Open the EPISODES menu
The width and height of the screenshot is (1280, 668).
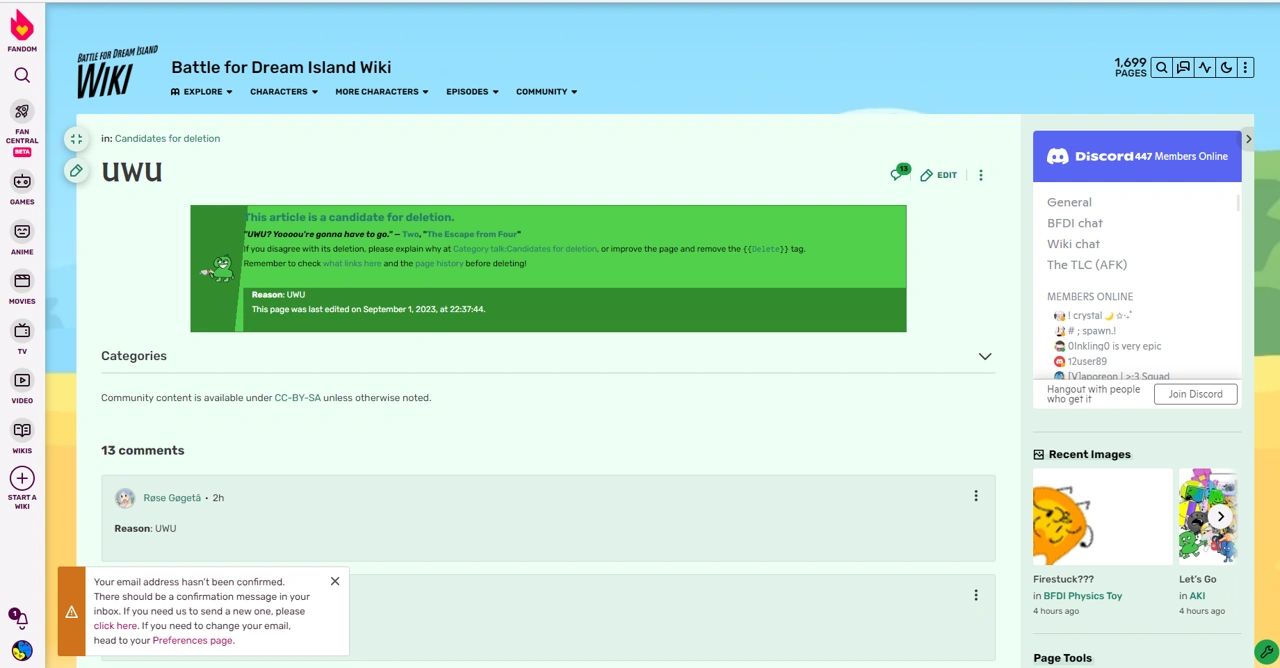click(x=472, y=92)
